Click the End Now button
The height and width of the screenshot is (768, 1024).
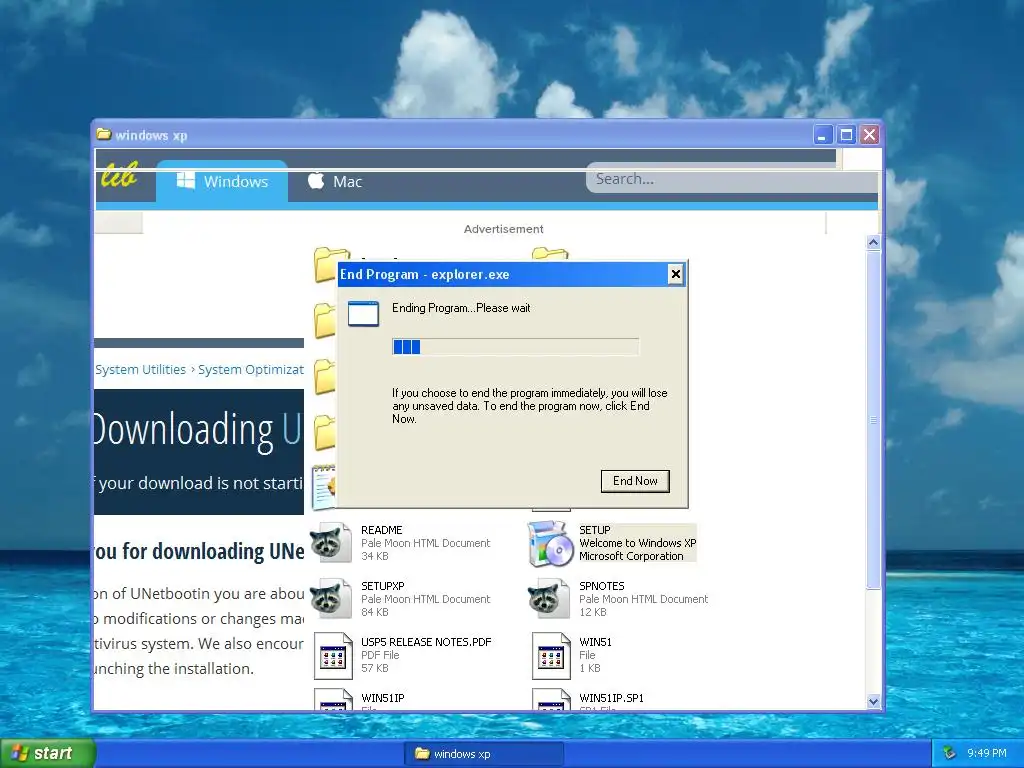tap(635, 481)
